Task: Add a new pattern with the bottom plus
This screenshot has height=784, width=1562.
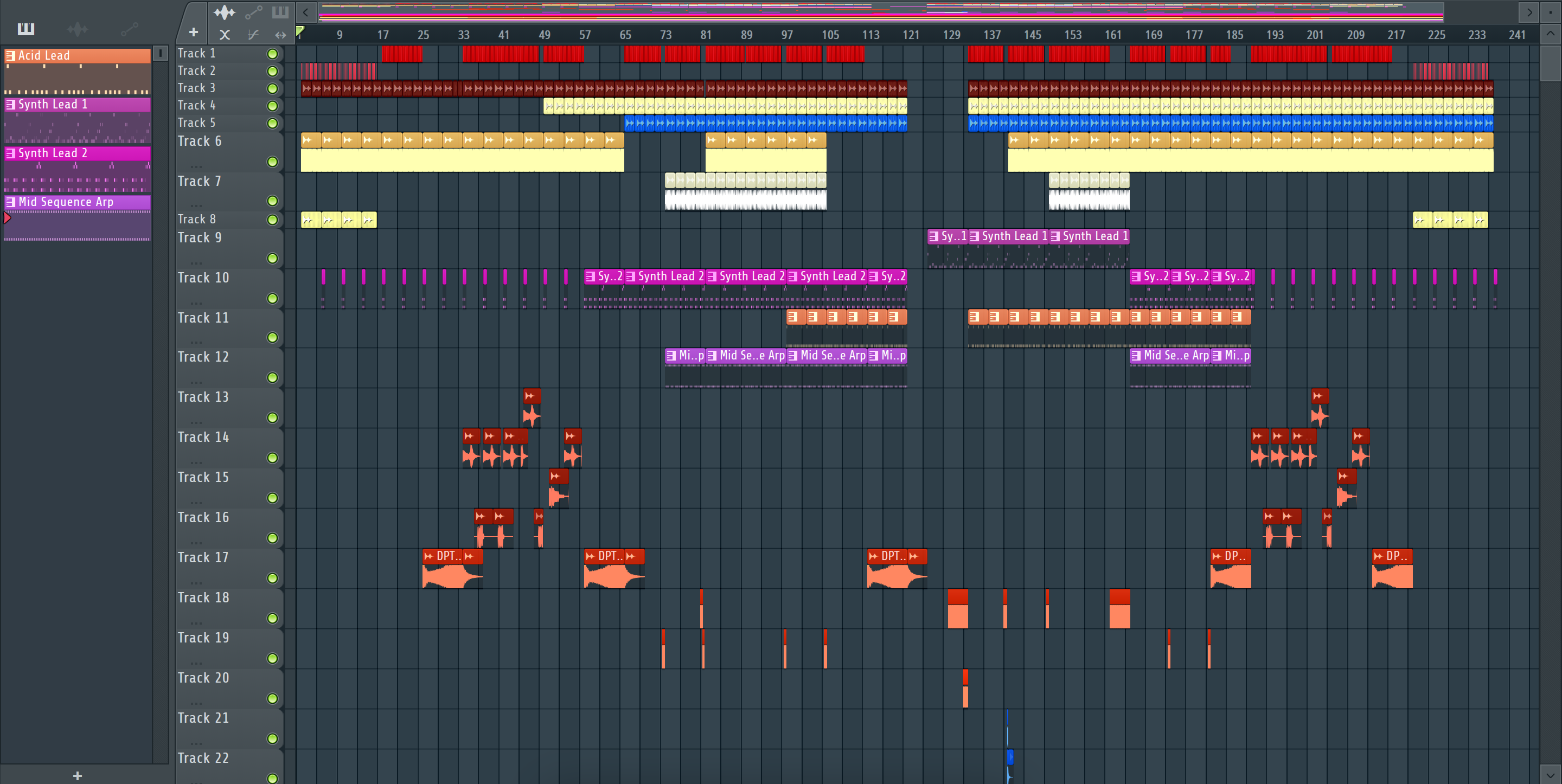Action: point(77,775)
